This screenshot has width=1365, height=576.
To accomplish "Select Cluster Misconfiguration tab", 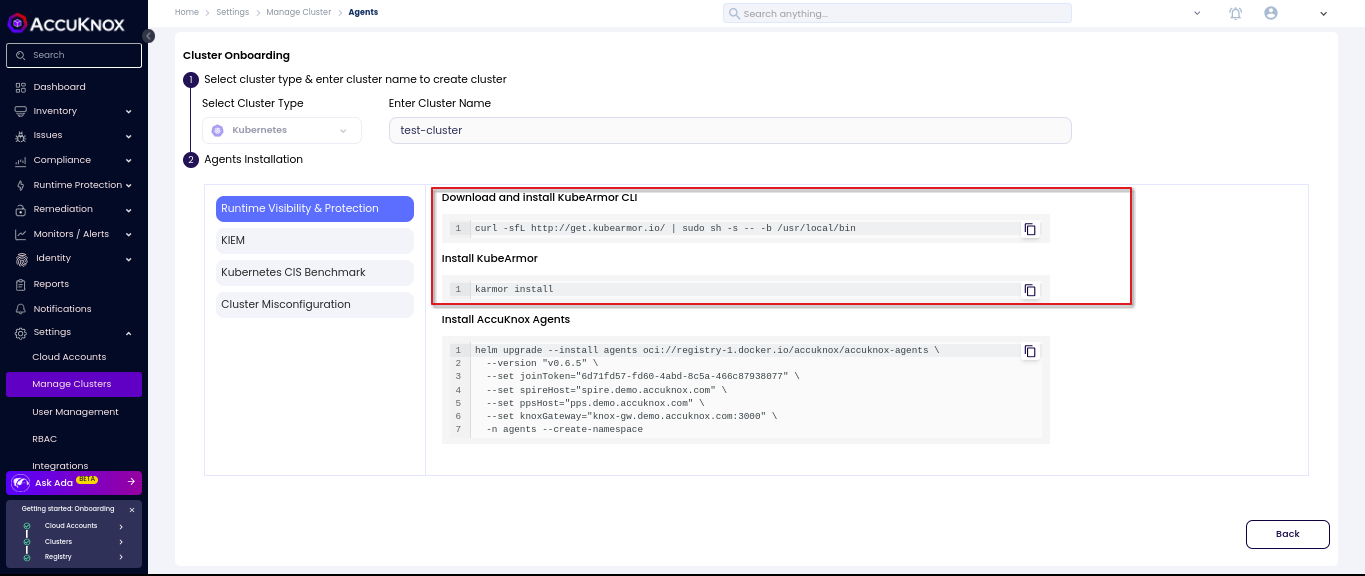I will [314, 304].
